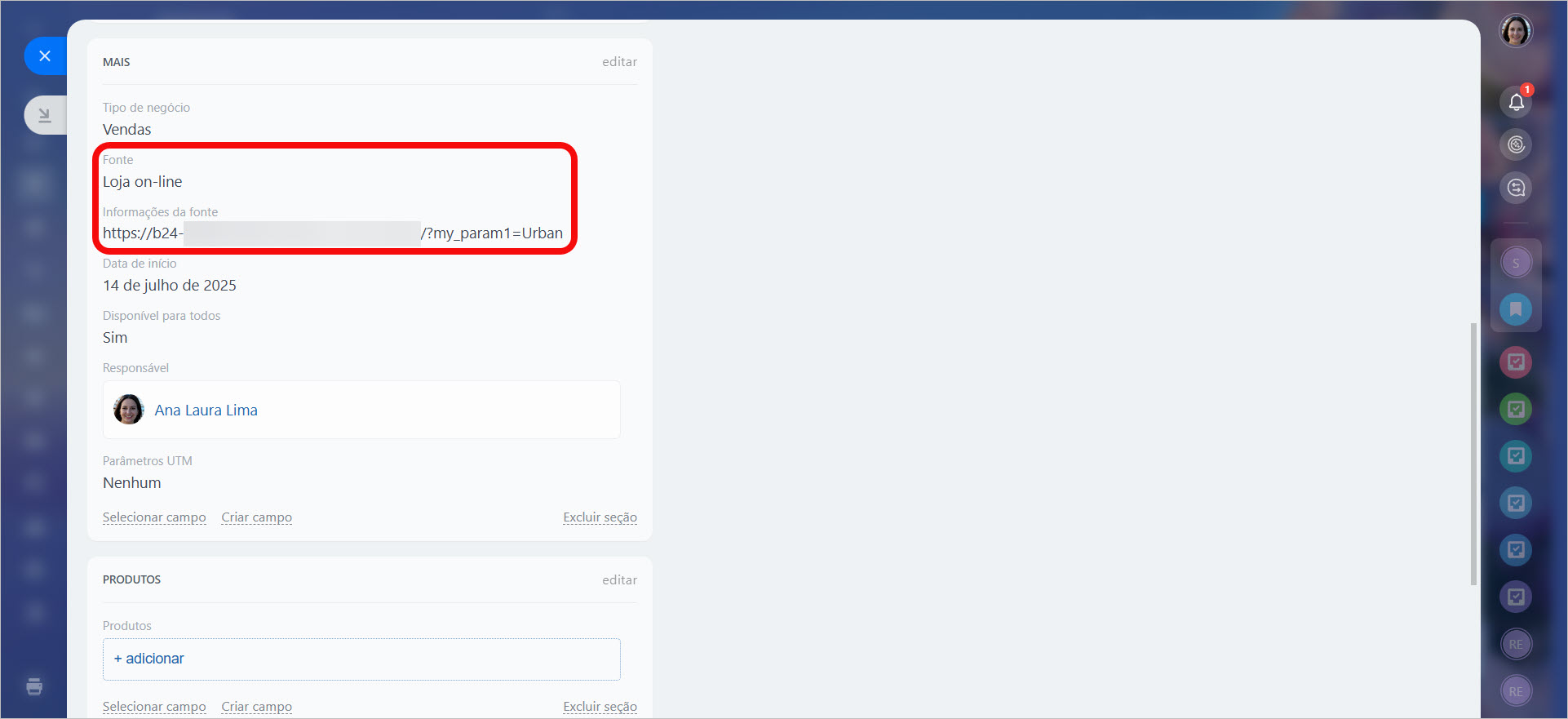Click Criar campo under Produtos
The width and height of the screenshot is (1568, 719).
tap(256, 707)
